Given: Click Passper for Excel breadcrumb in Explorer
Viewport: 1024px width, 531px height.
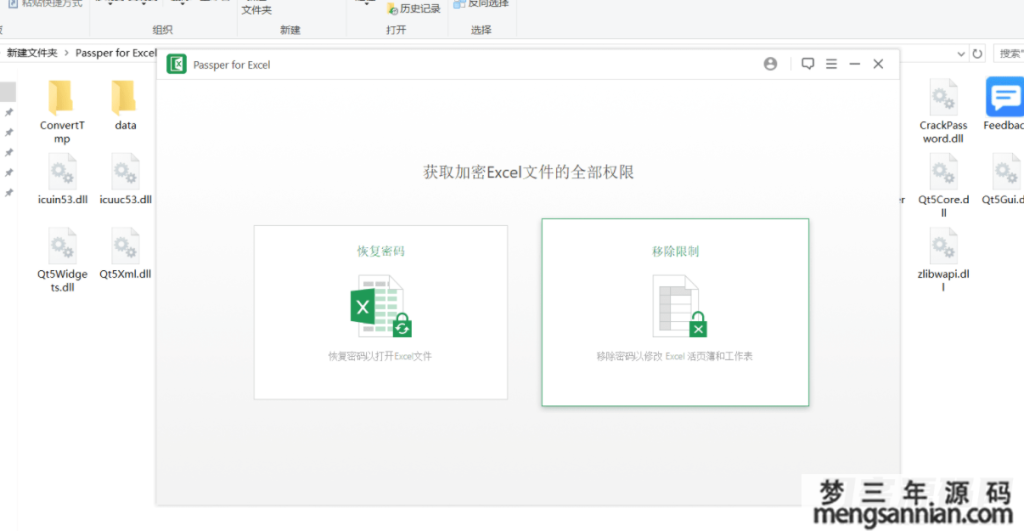Looking at the screenshot, I should point(116,53).
